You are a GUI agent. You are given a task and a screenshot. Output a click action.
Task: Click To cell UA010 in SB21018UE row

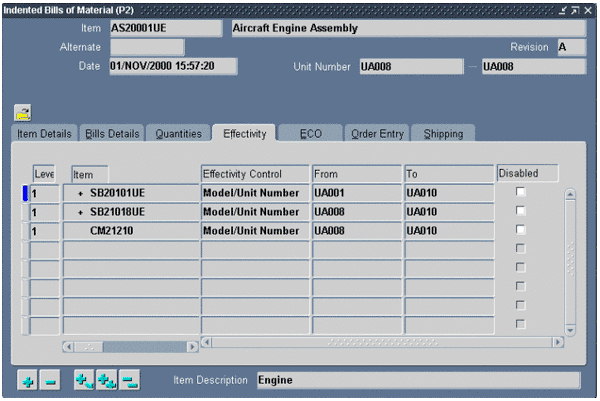449,212
